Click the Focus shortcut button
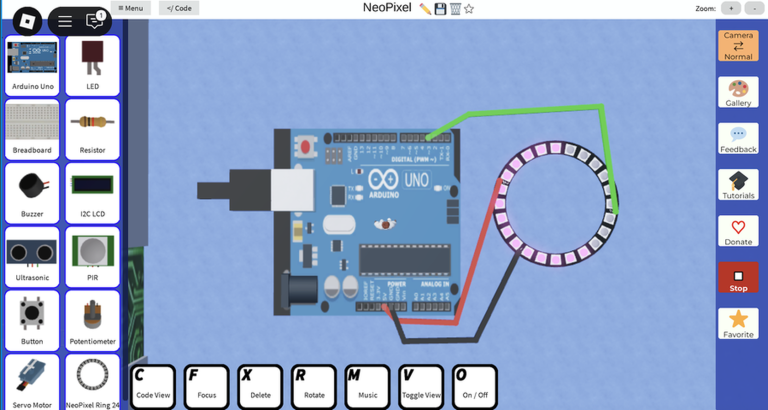 coord(206,387)
